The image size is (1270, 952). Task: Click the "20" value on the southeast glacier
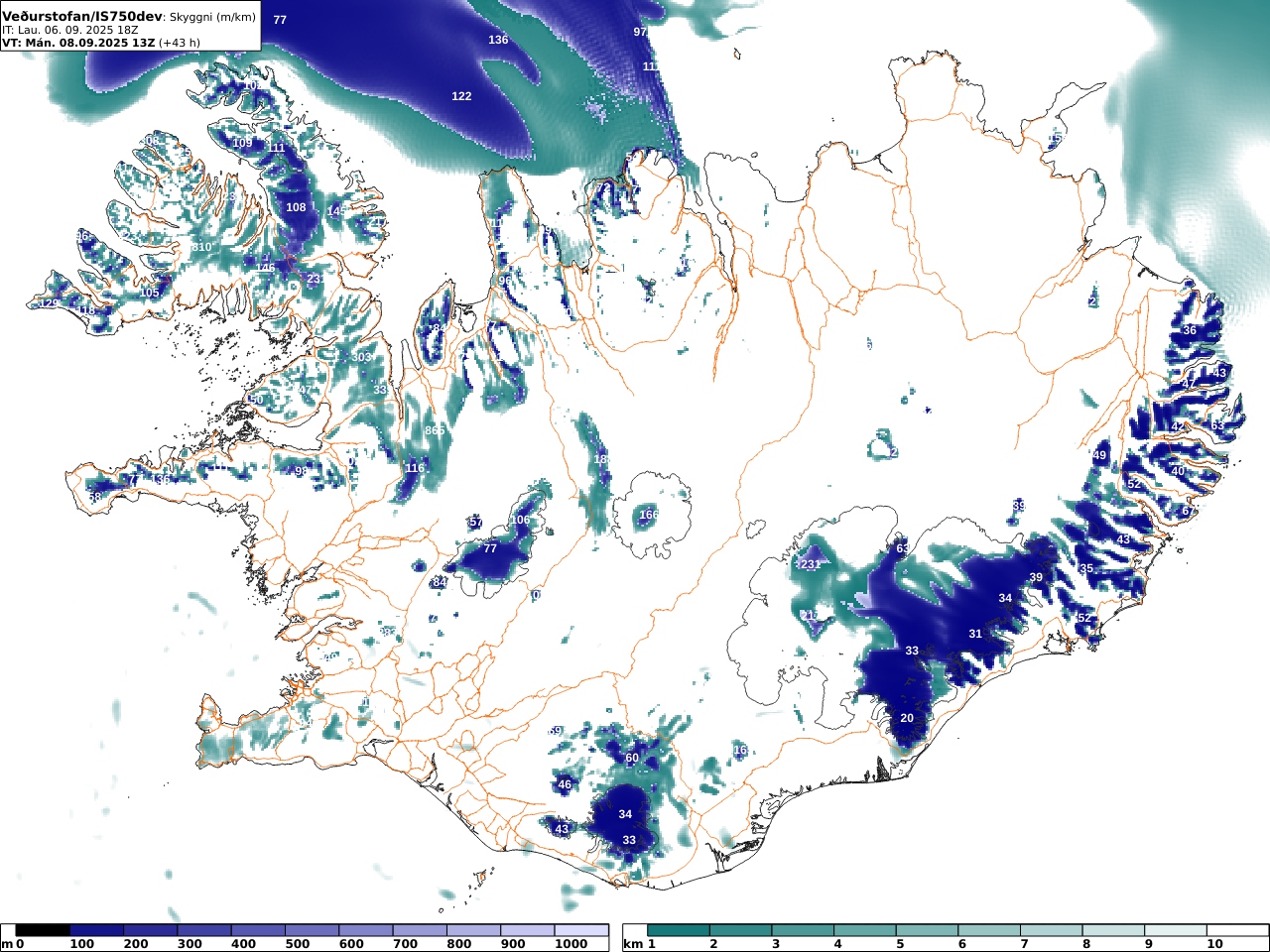point(907,718)
